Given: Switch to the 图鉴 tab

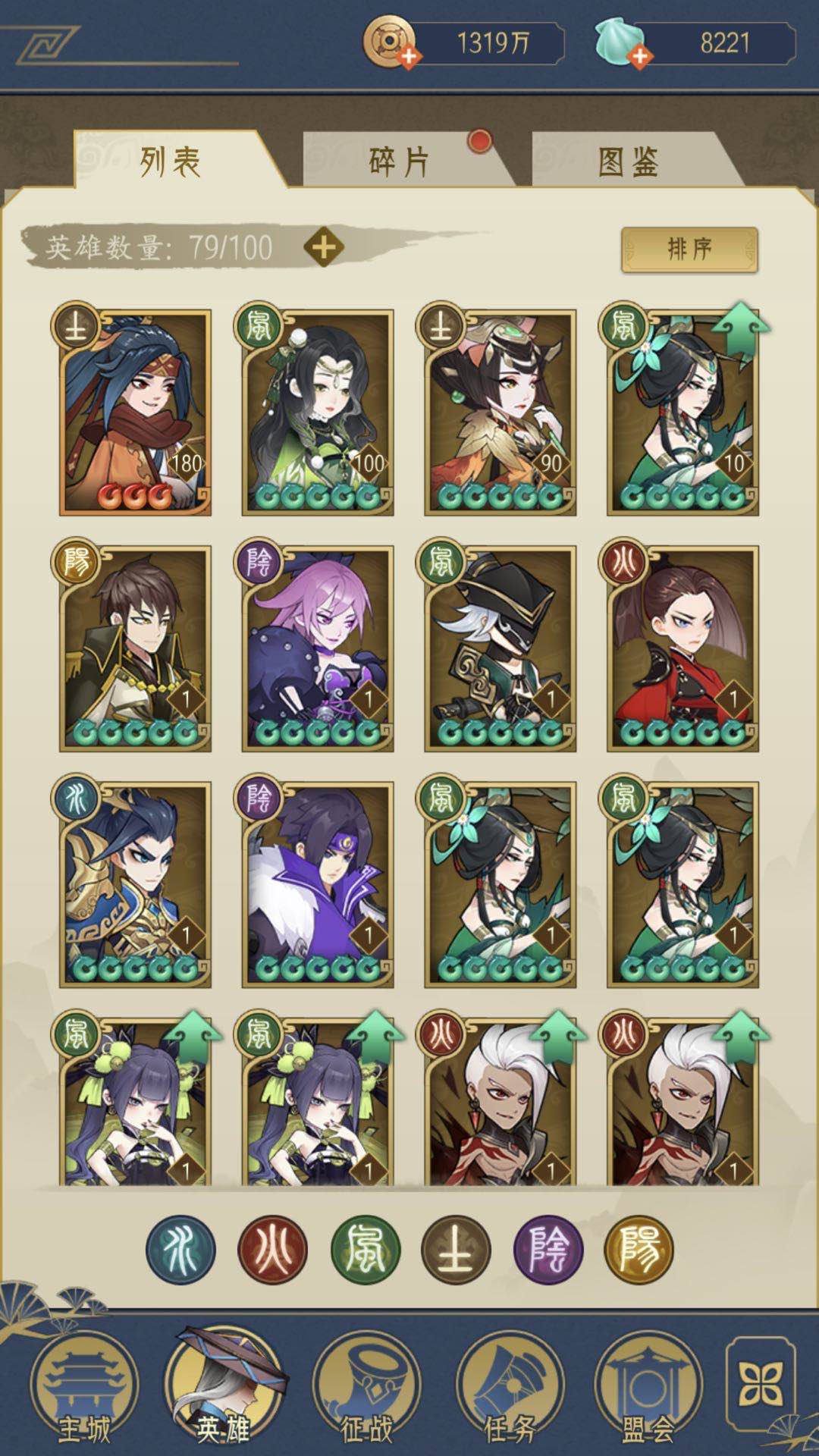Looking at the screenshot, I should (x=629, y=161).
